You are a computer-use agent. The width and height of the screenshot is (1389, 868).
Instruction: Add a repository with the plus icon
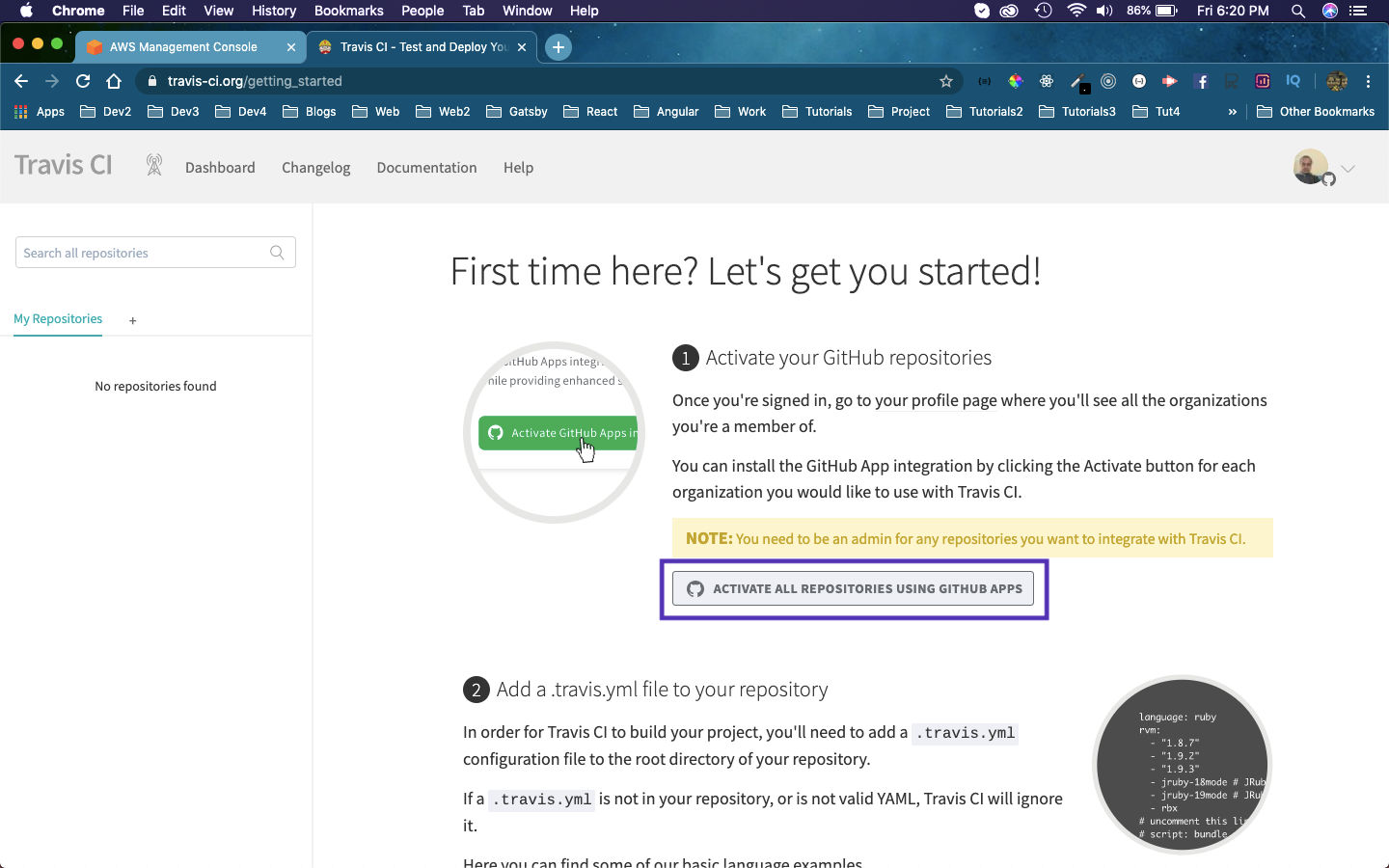tap(132, 320)
